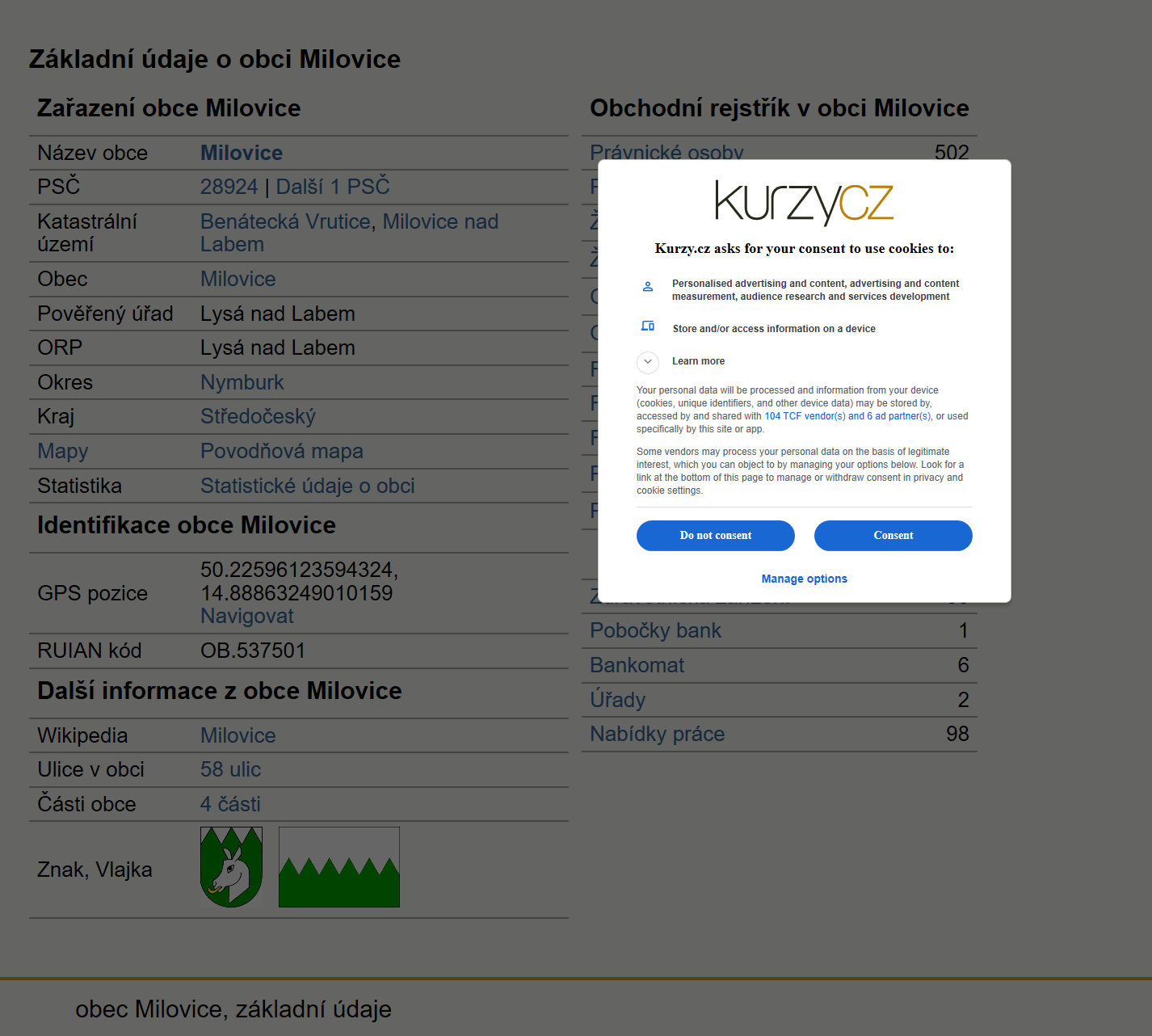Open the Středočeský region link
1152x1036 pixels.
258,416
